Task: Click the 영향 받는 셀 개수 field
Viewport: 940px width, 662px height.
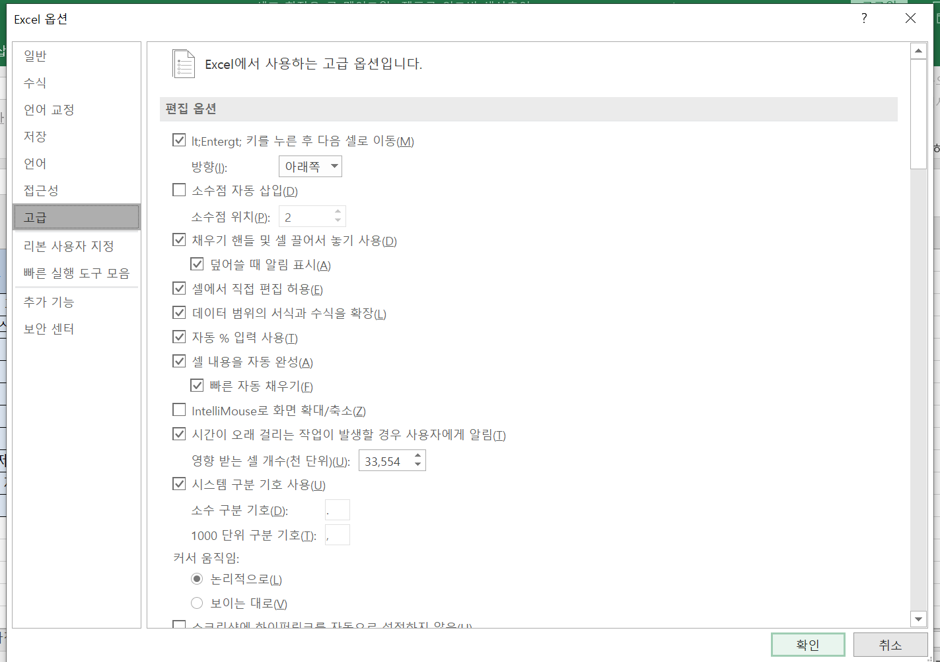Action: [x=385, y=461]
